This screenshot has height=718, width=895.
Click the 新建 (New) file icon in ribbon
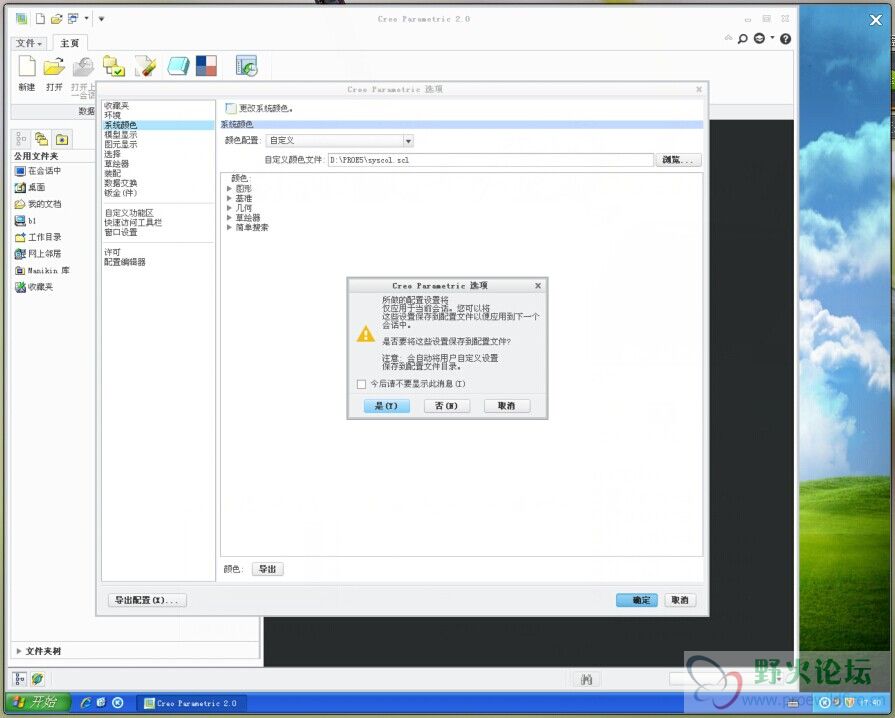(x=27, y=66)
